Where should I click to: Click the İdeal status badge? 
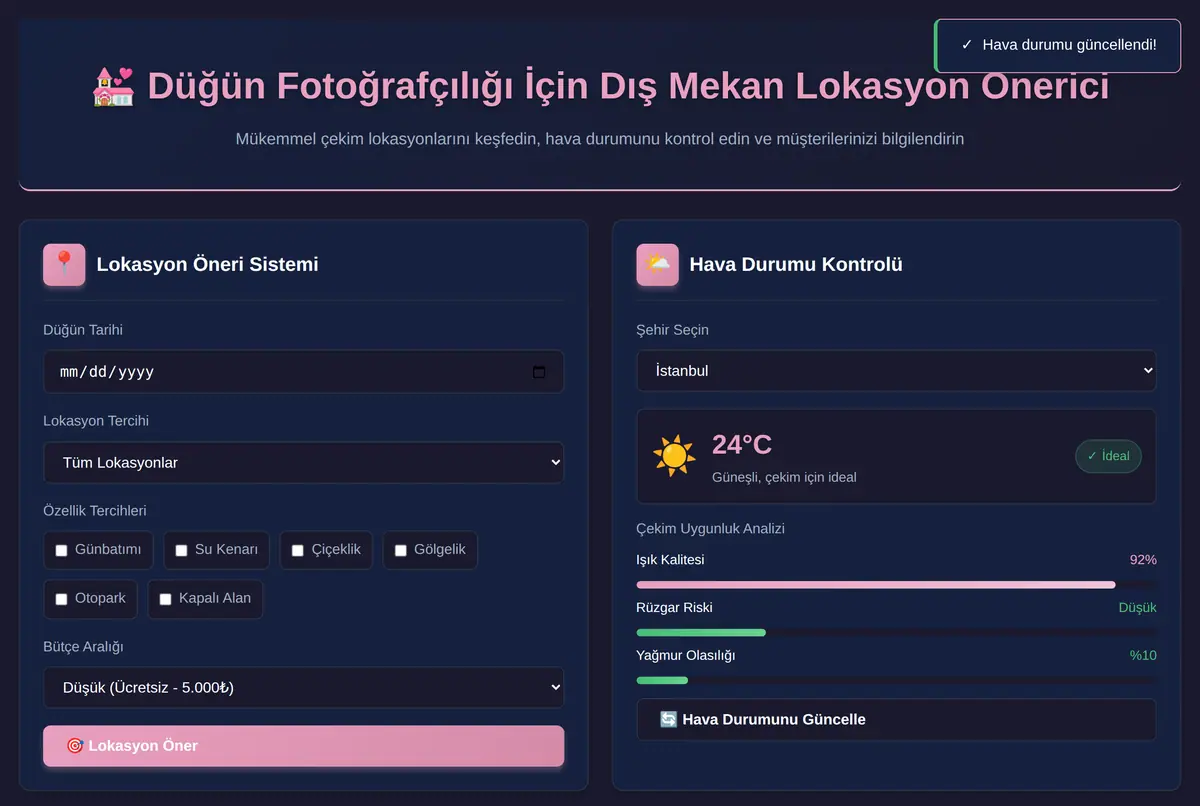[1108, 456]
